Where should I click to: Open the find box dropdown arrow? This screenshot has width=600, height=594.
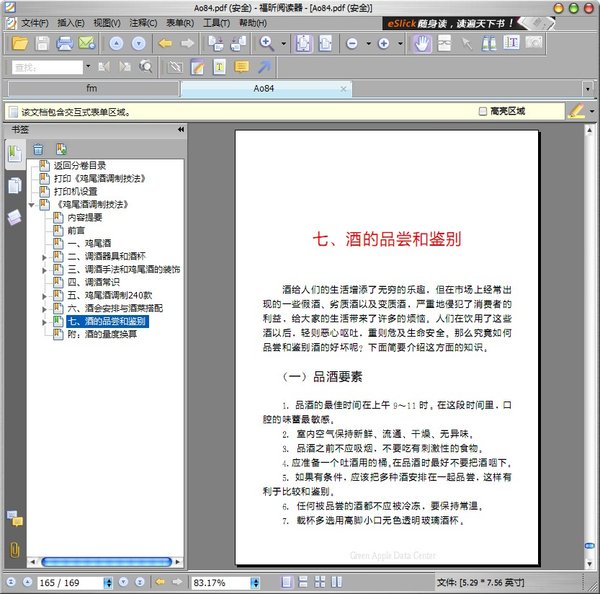pyautogui.click(x=88, y=66)
